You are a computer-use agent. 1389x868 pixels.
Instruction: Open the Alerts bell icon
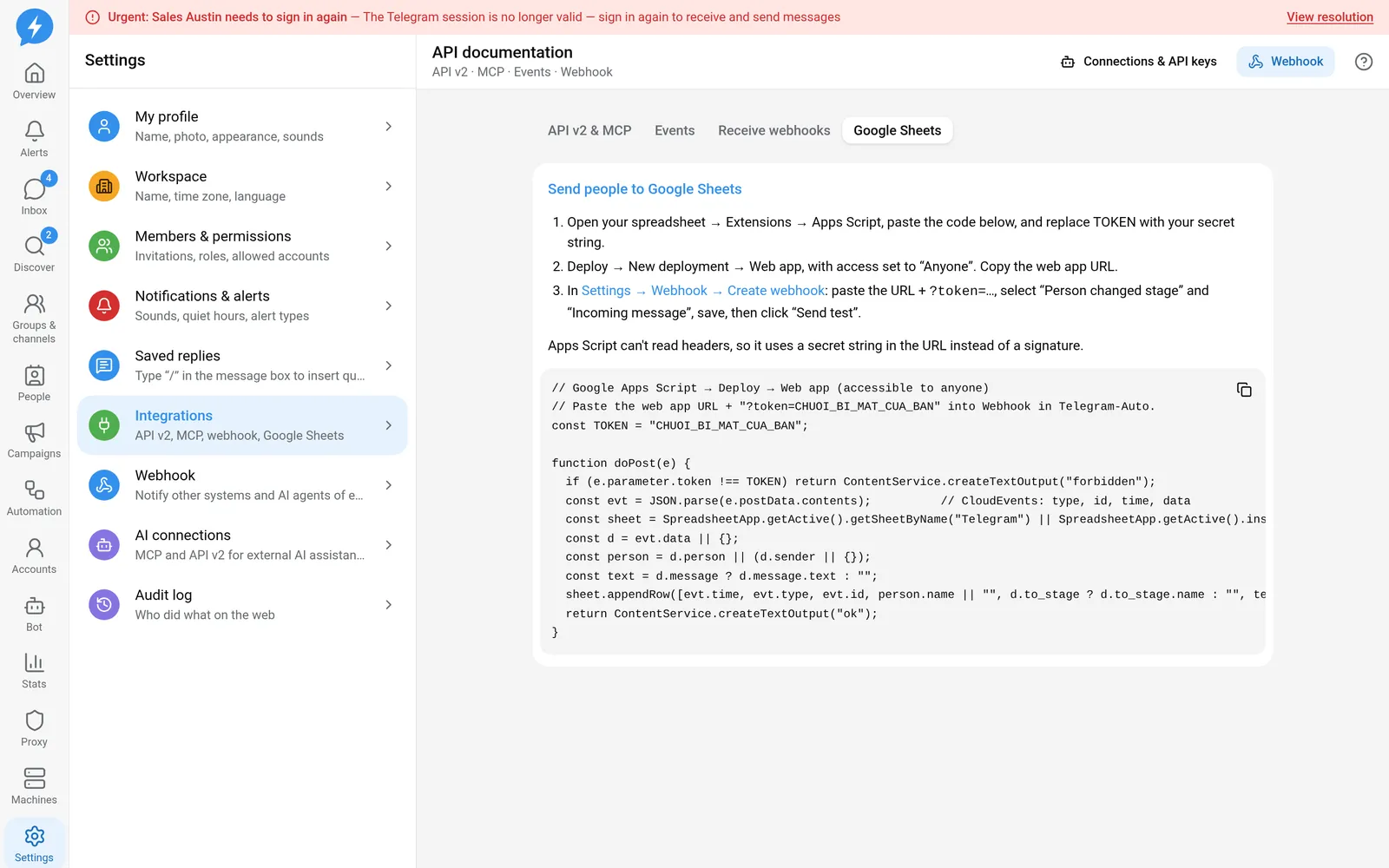[34, 139]
